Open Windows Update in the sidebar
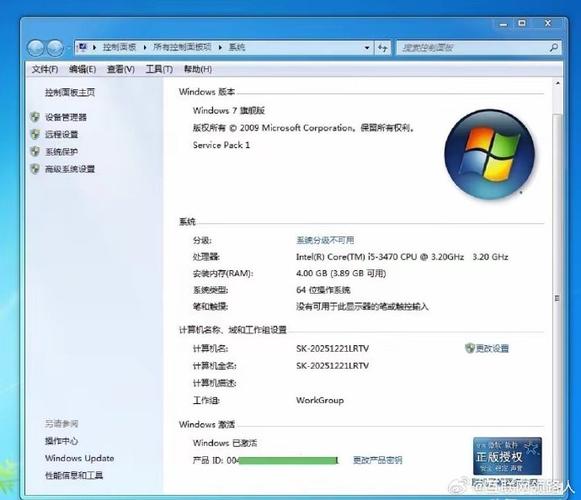Screen dimensions: 581x500 click(x=79, y=458)
